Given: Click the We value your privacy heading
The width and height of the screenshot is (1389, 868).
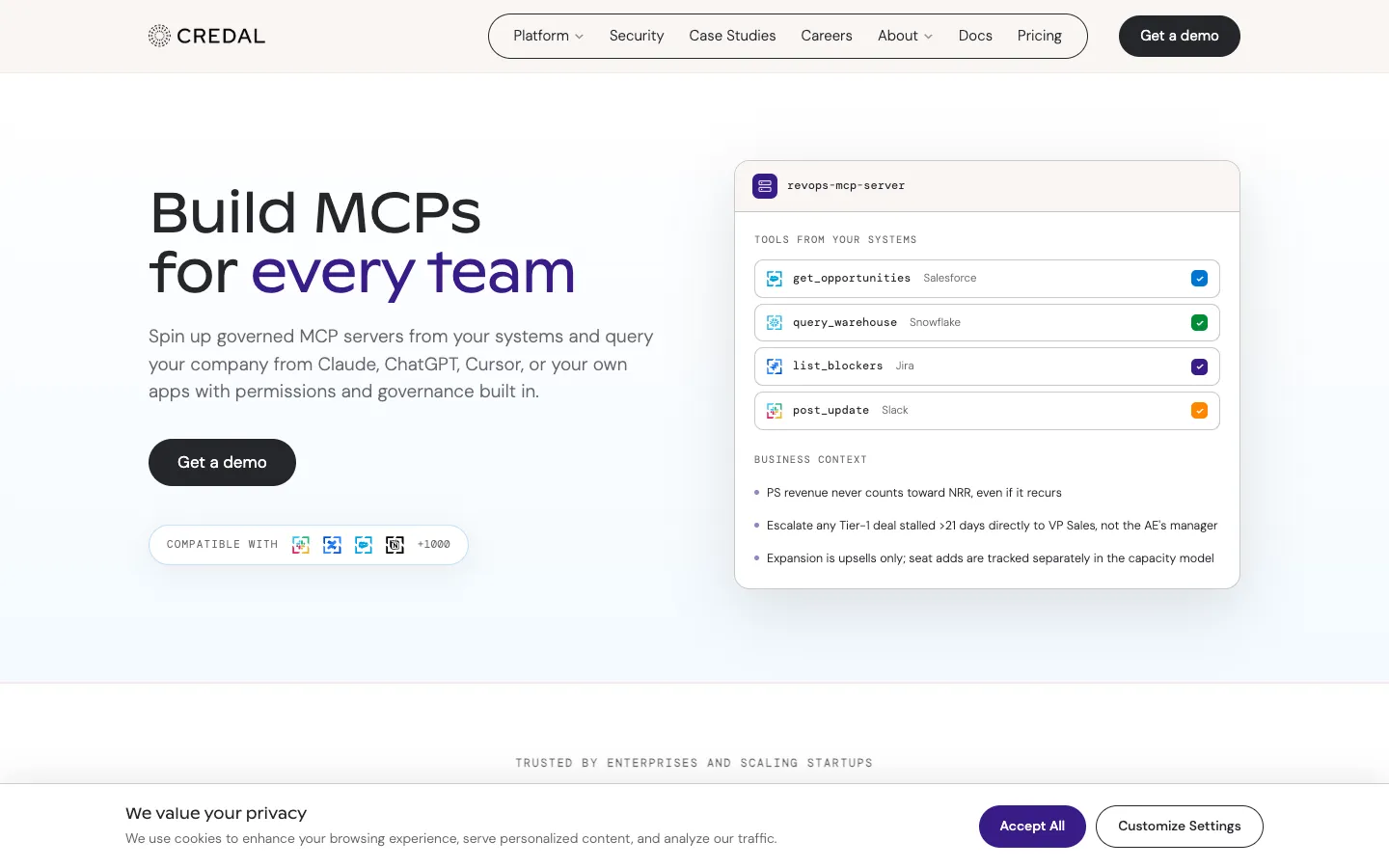Looking at the screenshot, I should click(216, 813).
